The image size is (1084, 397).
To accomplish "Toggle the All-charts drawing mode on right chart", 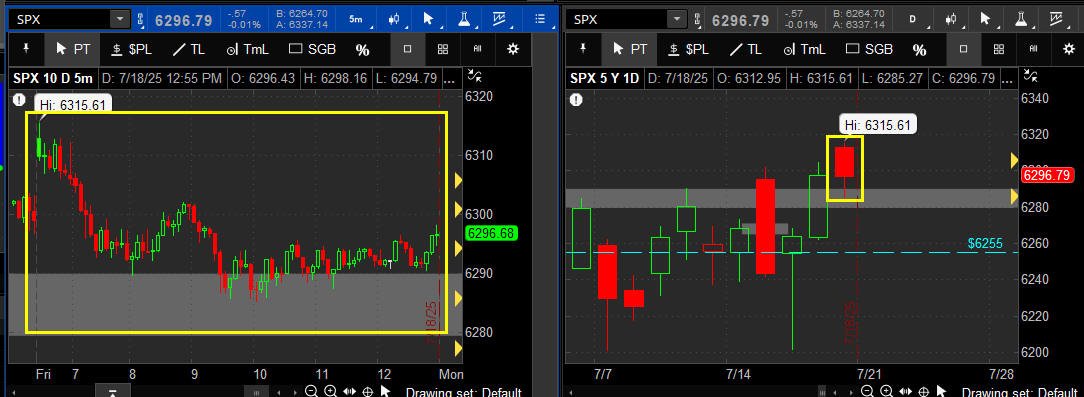I will point(1033,49).
